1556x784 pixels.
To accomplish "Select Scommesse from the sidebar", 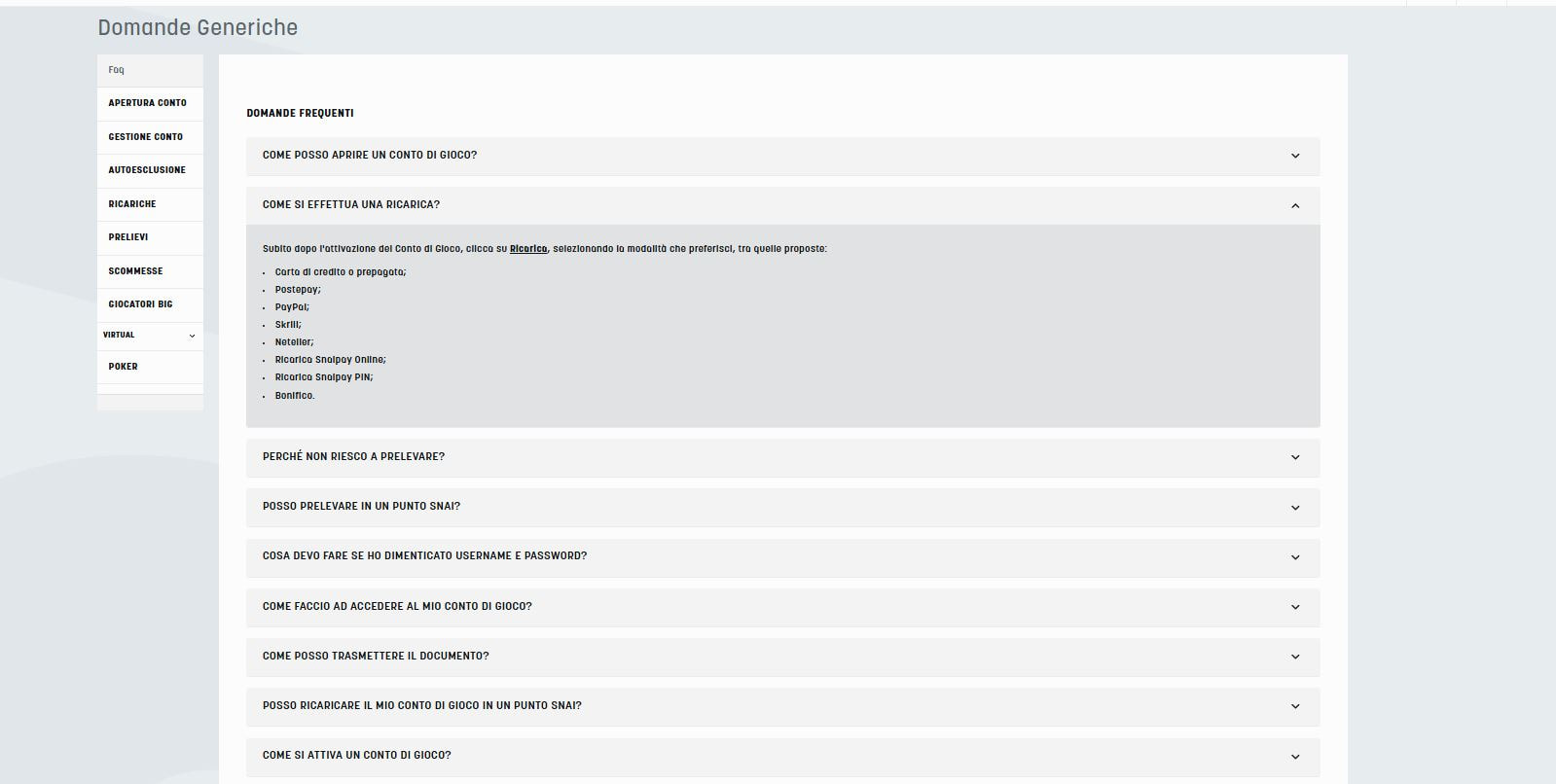I will coord(136,271).
